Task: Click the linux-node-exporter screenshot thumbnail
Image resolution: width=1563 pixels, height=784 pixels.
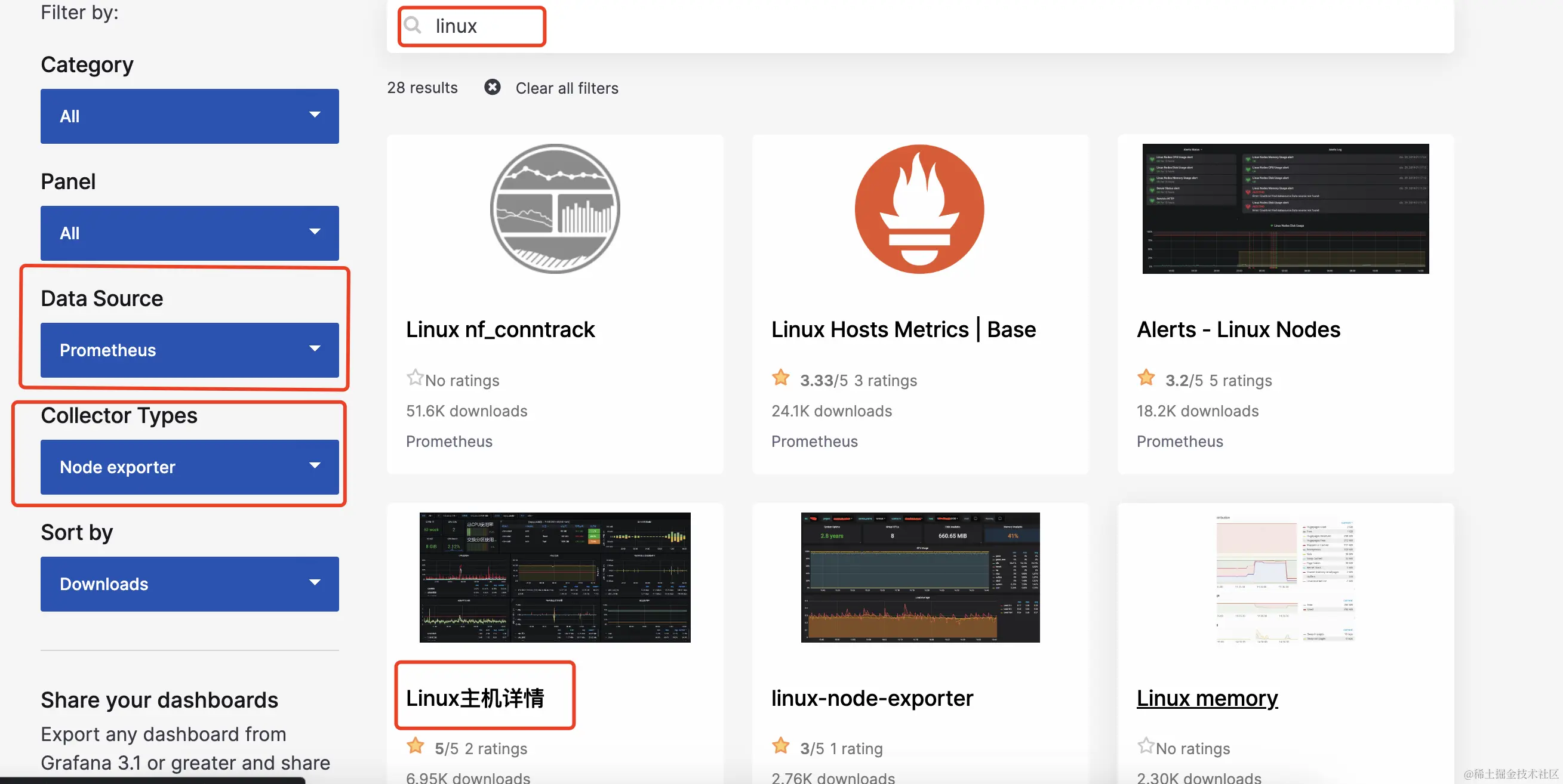Action: click(x=919, y=577)
